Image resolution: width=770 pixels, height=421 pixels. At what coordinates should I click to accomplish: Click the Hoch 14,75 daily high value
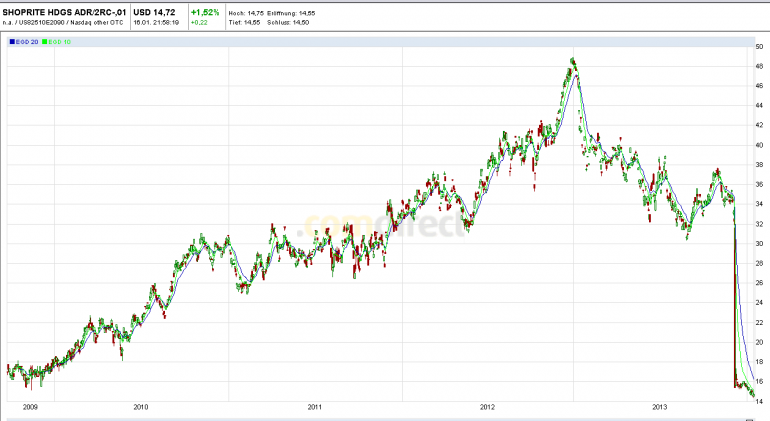pos(246,13)
